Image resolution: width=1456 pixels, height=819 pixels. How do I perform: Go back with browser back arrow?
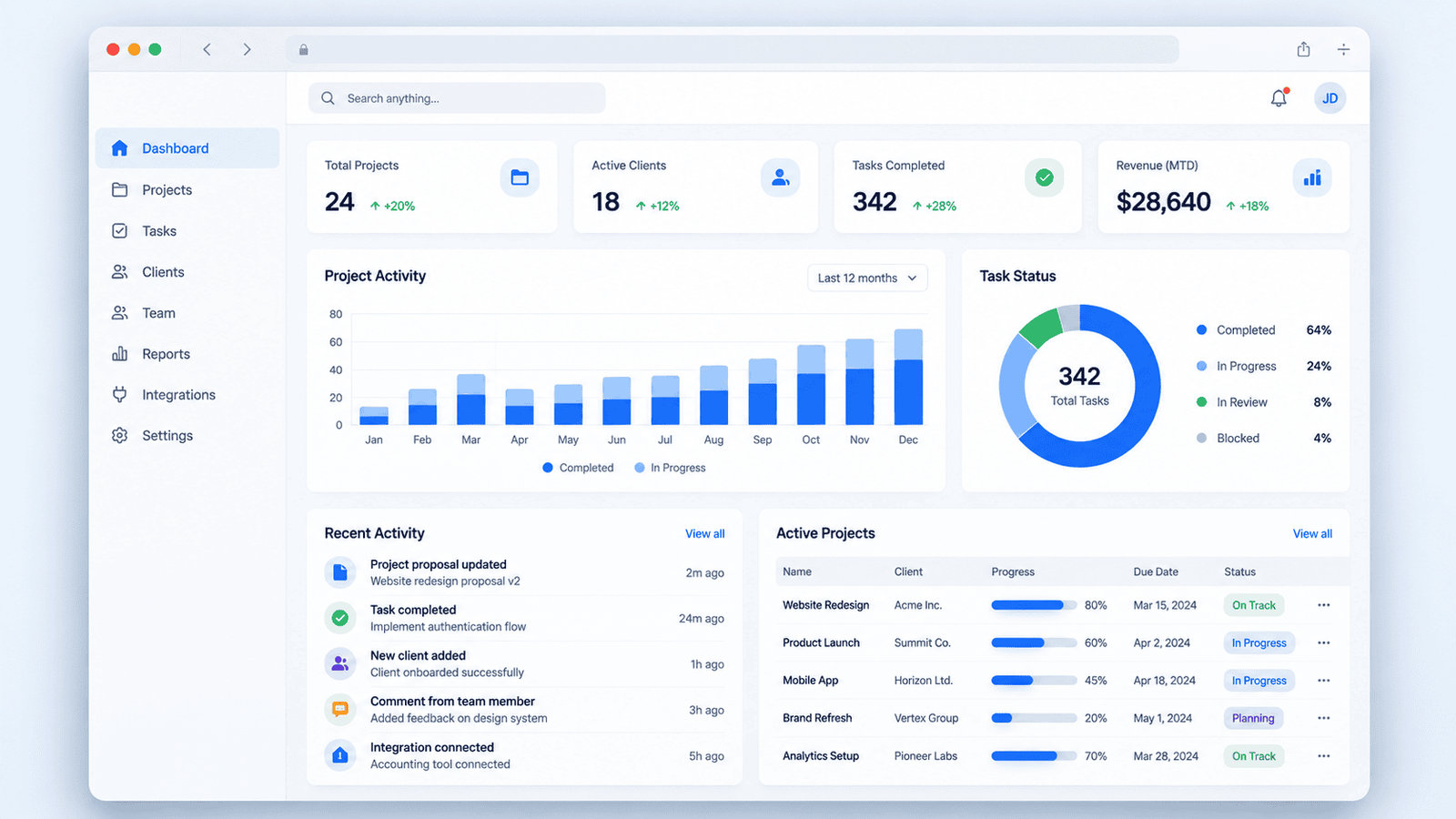click(207, 49)
